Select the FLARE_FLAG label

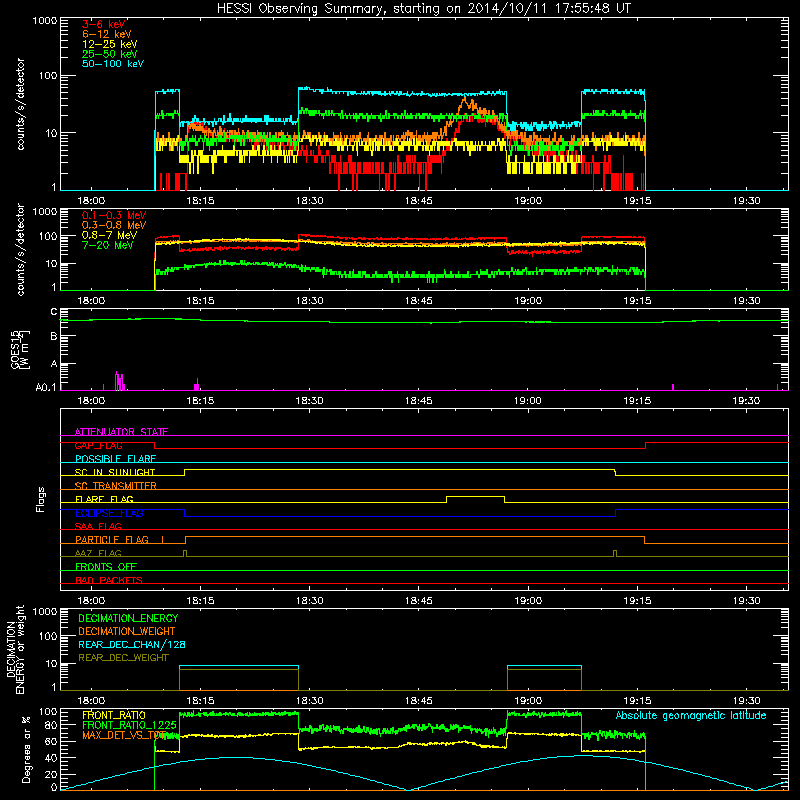[x=104, y=499]
